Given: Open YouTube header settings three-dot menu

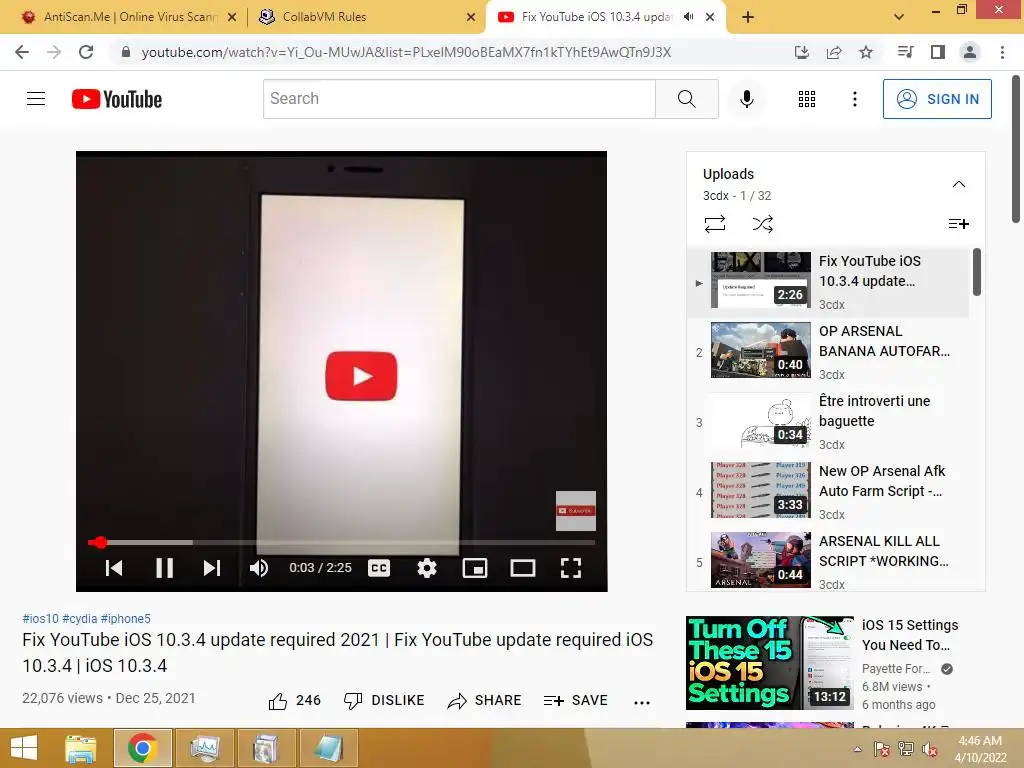Looking at the screenshot, I should coord(854,99).
